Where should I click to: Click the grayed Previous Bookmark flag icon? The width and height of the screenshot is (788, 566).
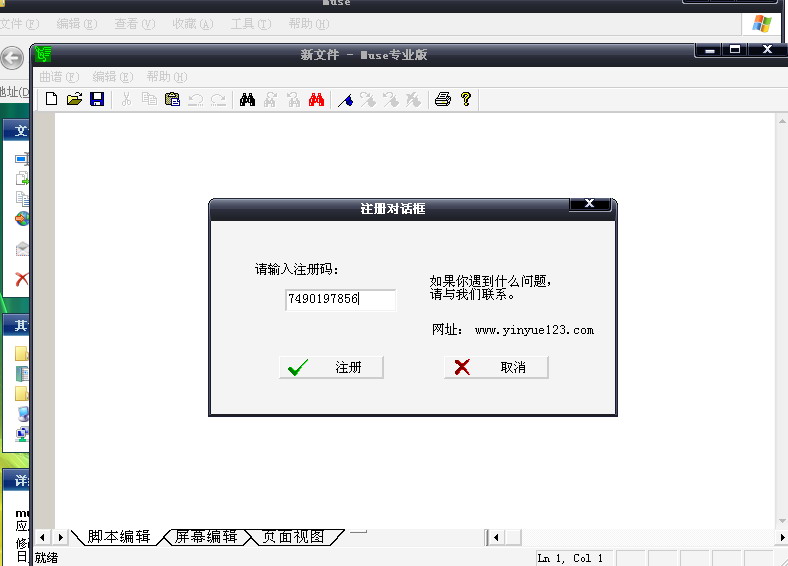coord(391,100)
